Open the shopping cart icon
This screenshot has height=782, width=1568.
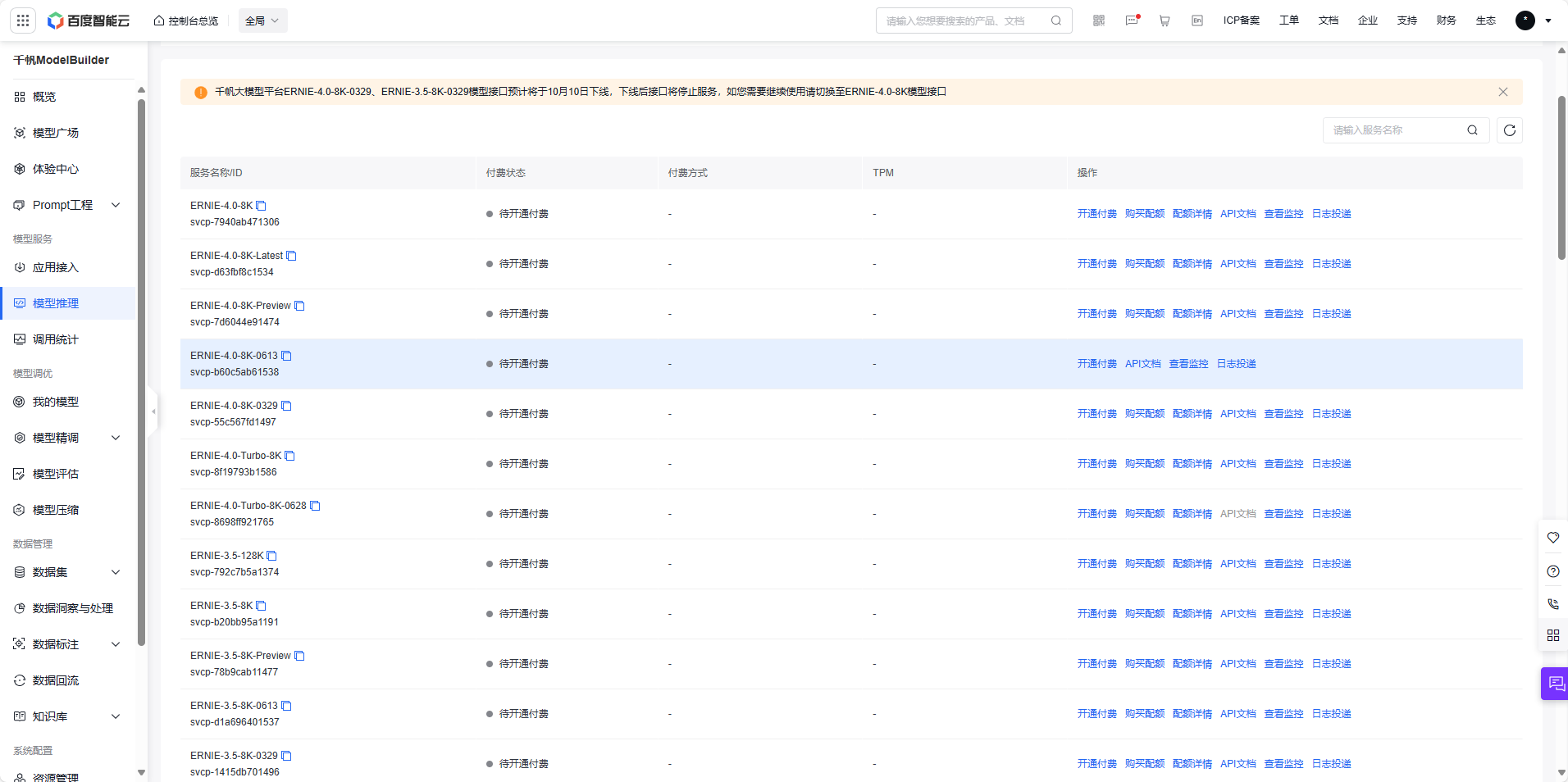(x=1165, y=20)
